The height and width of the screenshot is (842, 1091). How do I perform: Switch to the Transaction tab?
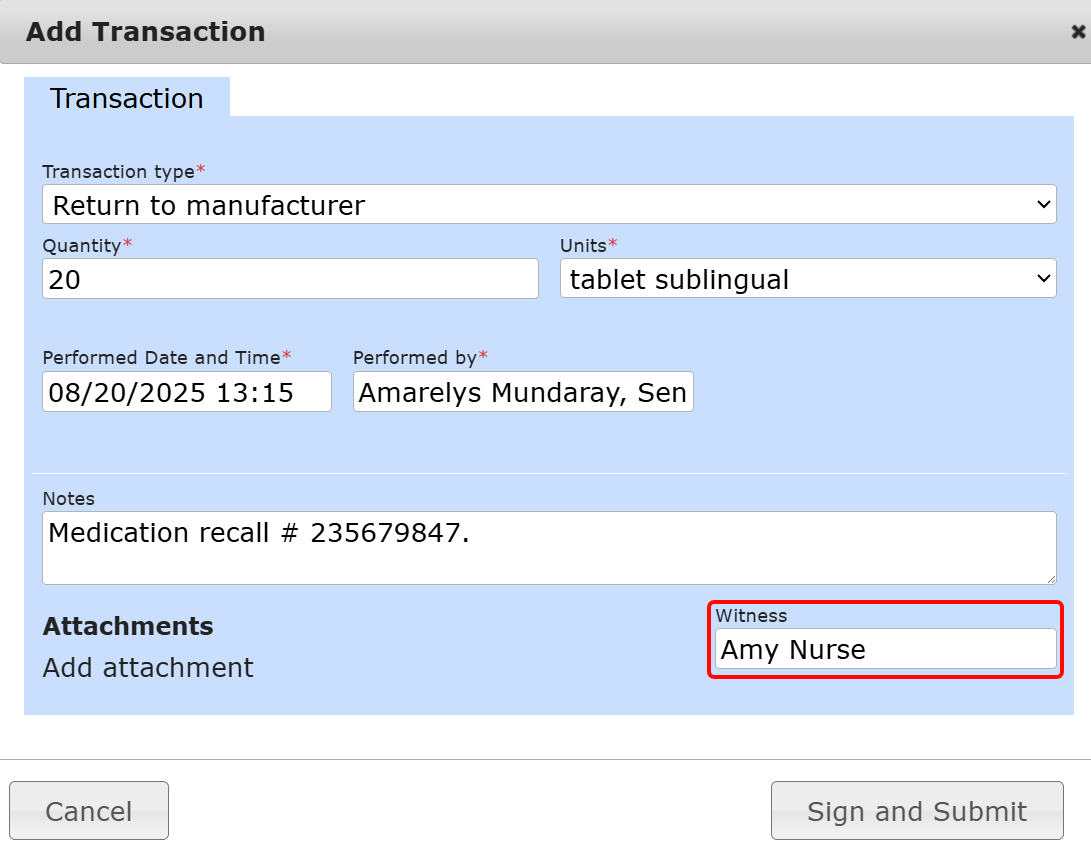pos(127,98)
